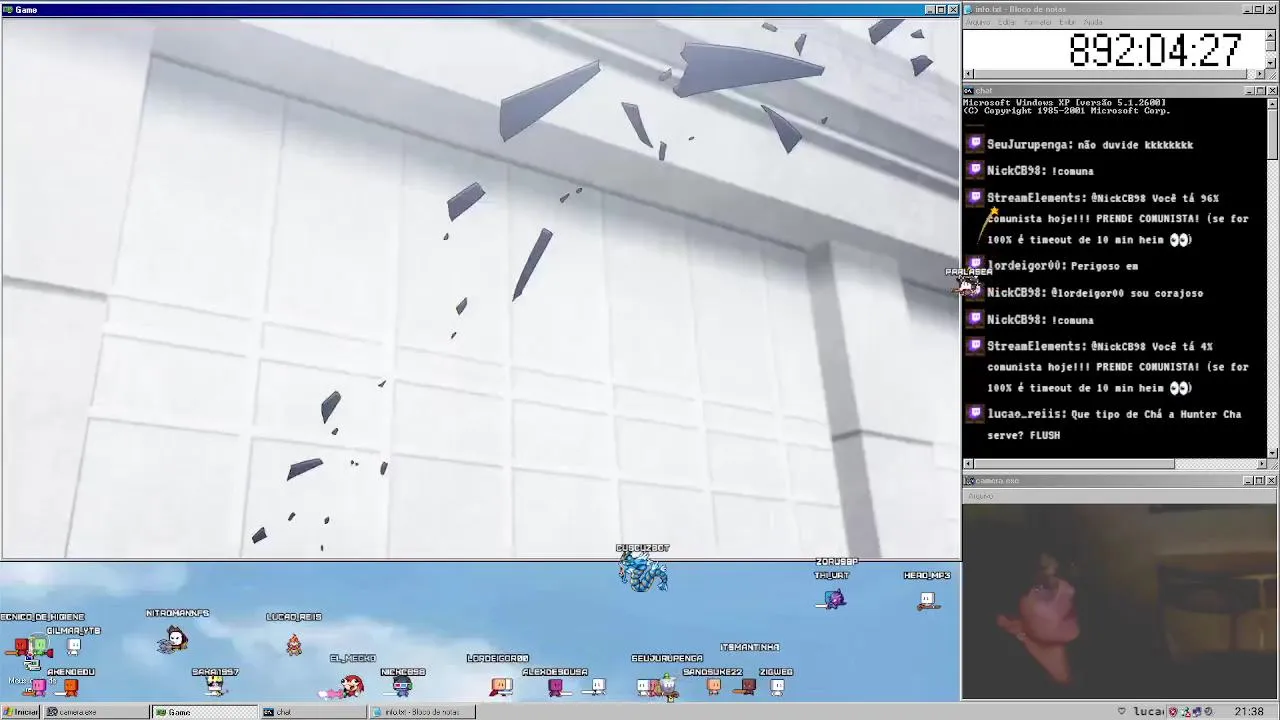Click Twitch icon beside SeuJurupenga's message
This screenshot has width=1280, height=720.
point(975,144)
